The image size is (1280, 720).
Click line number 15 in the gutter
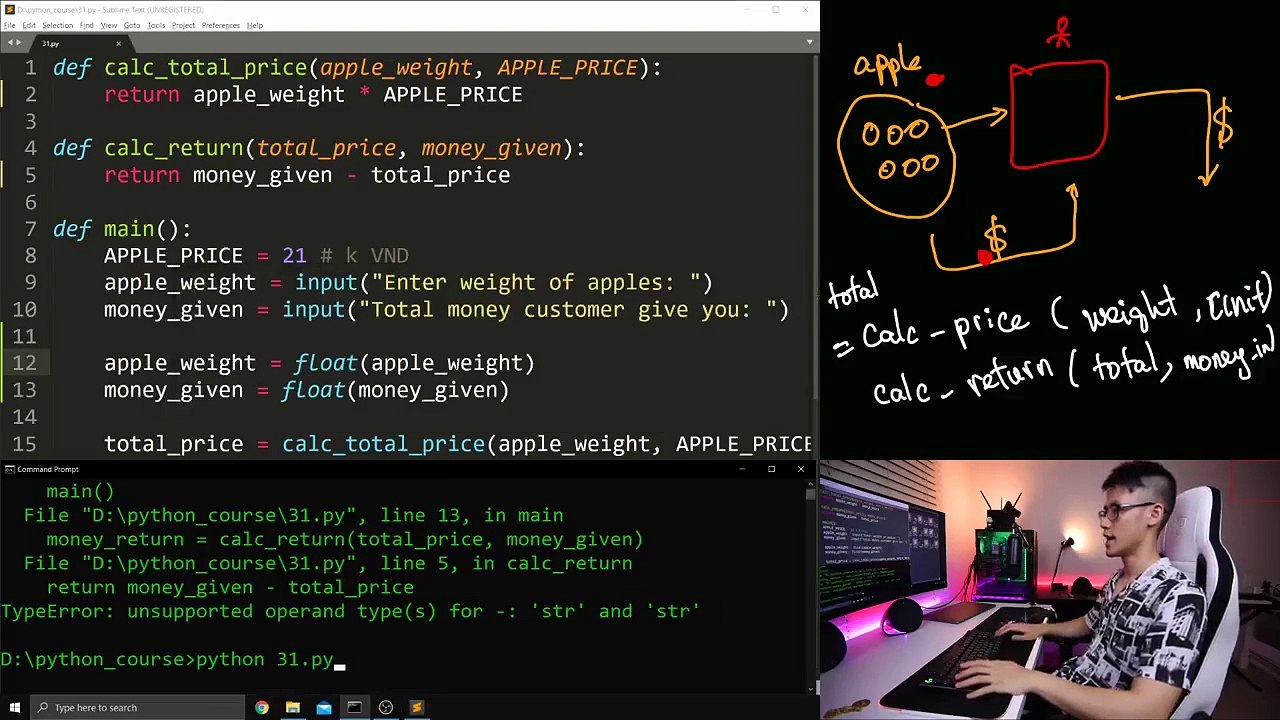[x=25, y=444]
